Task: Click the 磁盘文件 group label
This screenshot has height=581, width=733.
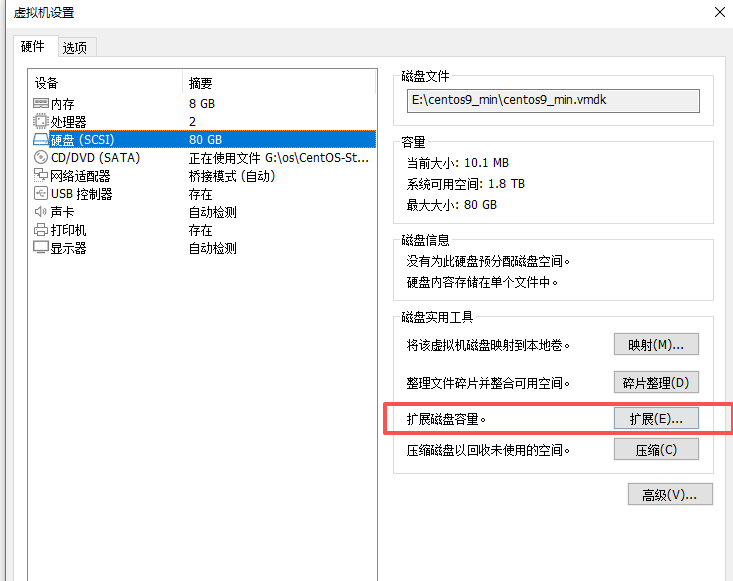Action: (425, 76)
